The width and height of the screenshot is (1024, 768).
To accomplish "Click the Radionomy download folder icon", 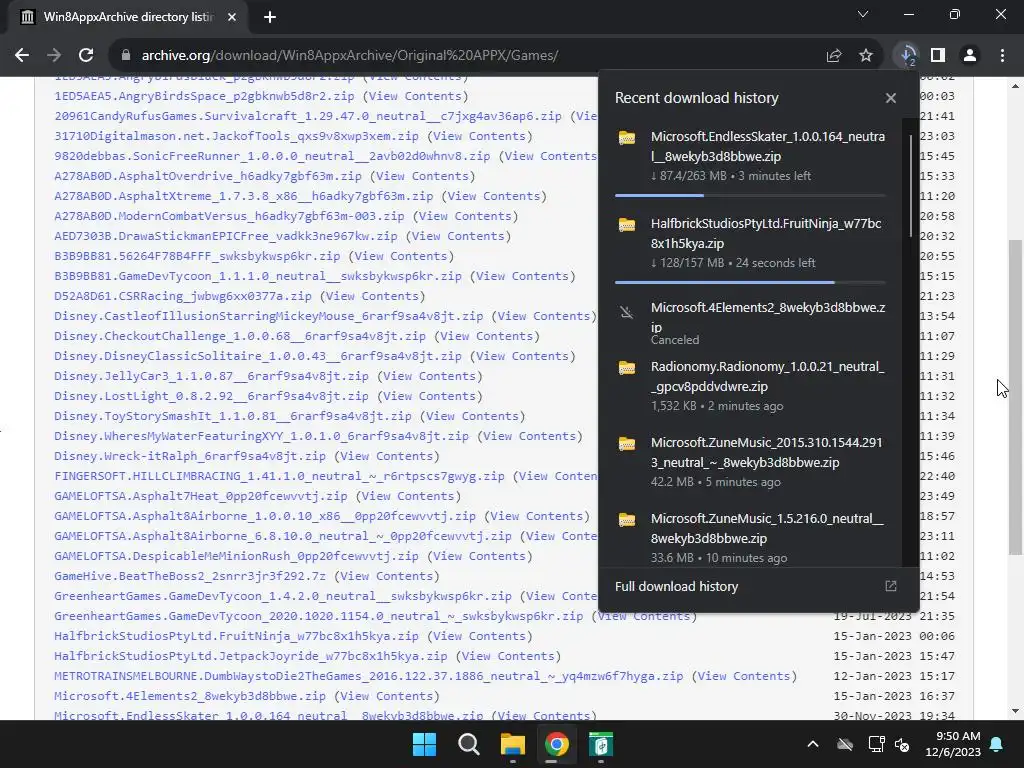I will (x=627, y=368).
